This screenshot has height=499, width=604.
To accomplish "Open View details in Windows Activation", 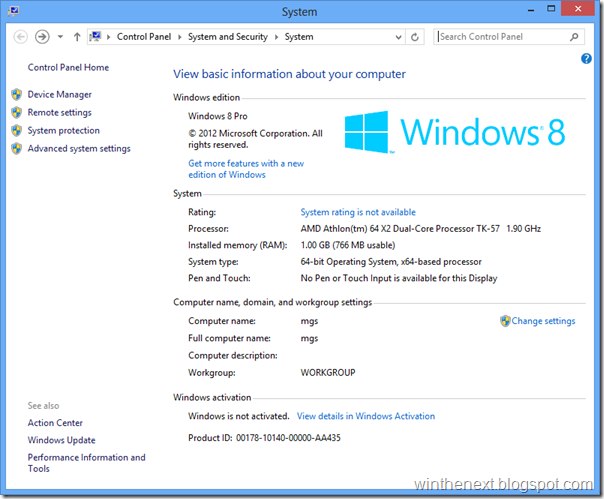I will [366, 416].
